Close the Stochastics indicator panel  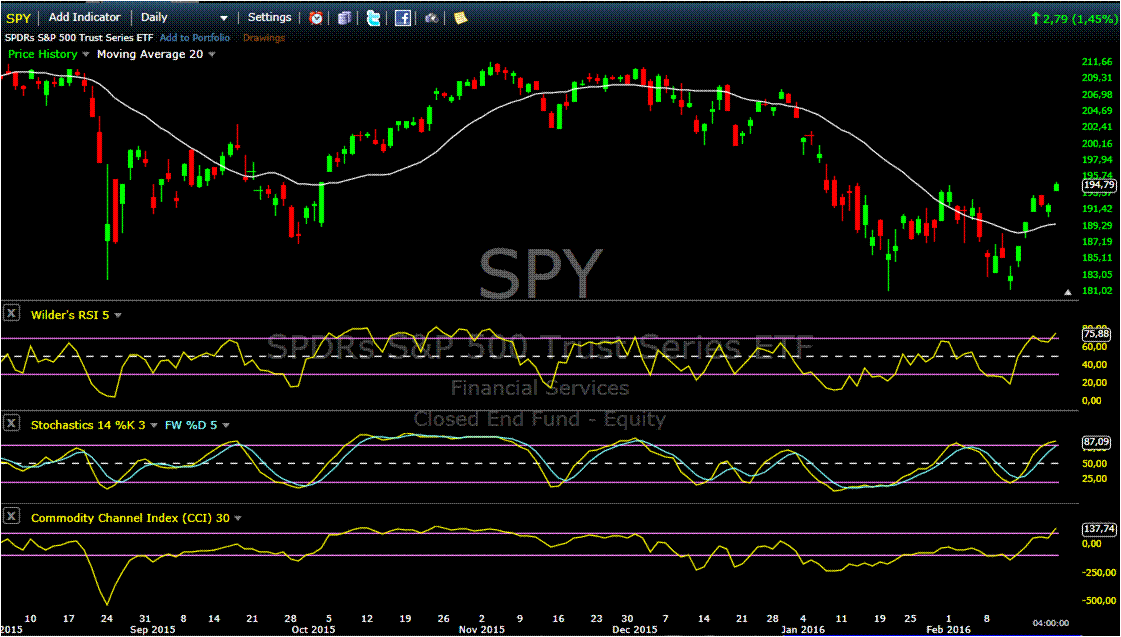pos(11,424)
